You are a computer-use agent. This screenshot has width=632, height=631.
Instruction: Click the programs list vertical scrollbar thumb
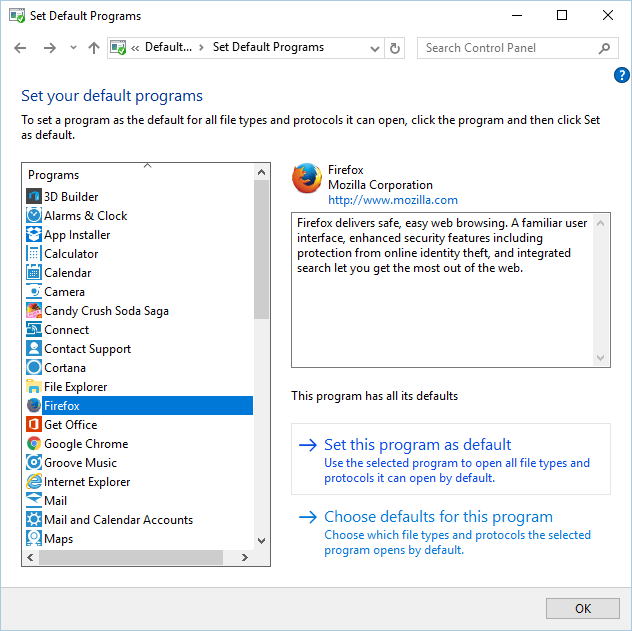pyautogui.click(x=261, y=249)
